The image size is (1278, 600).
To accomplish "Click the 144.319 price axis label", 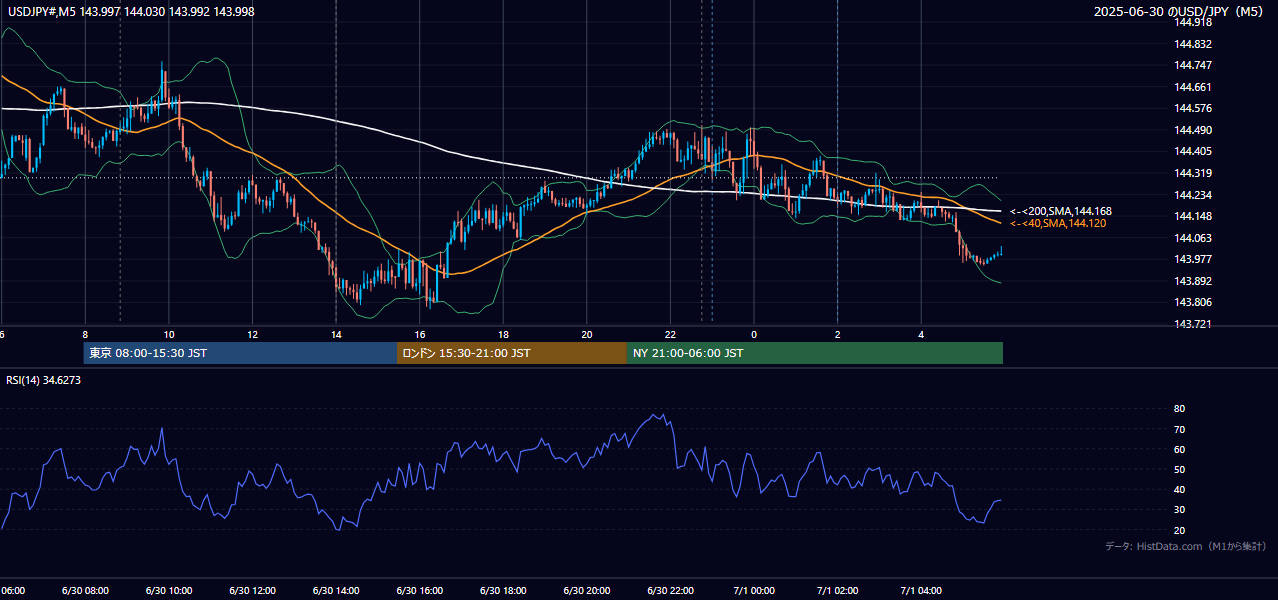I will (x=1194, y=173).
